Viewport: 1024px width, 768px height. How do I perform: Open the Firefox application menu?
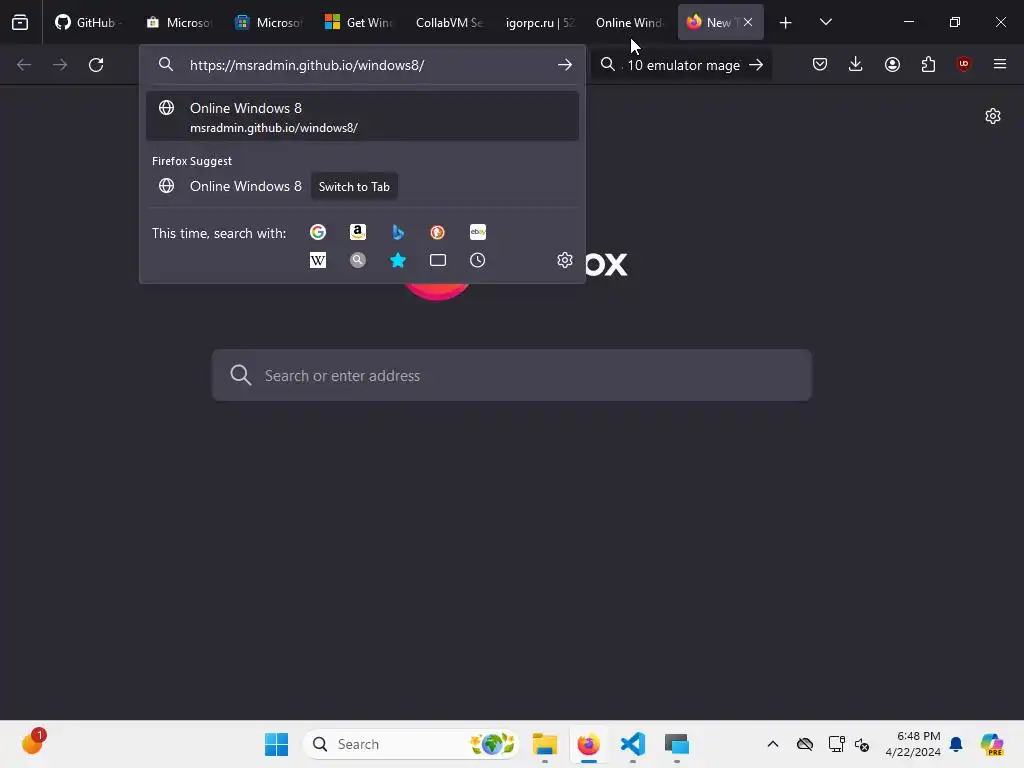(x=1000, y=64)
